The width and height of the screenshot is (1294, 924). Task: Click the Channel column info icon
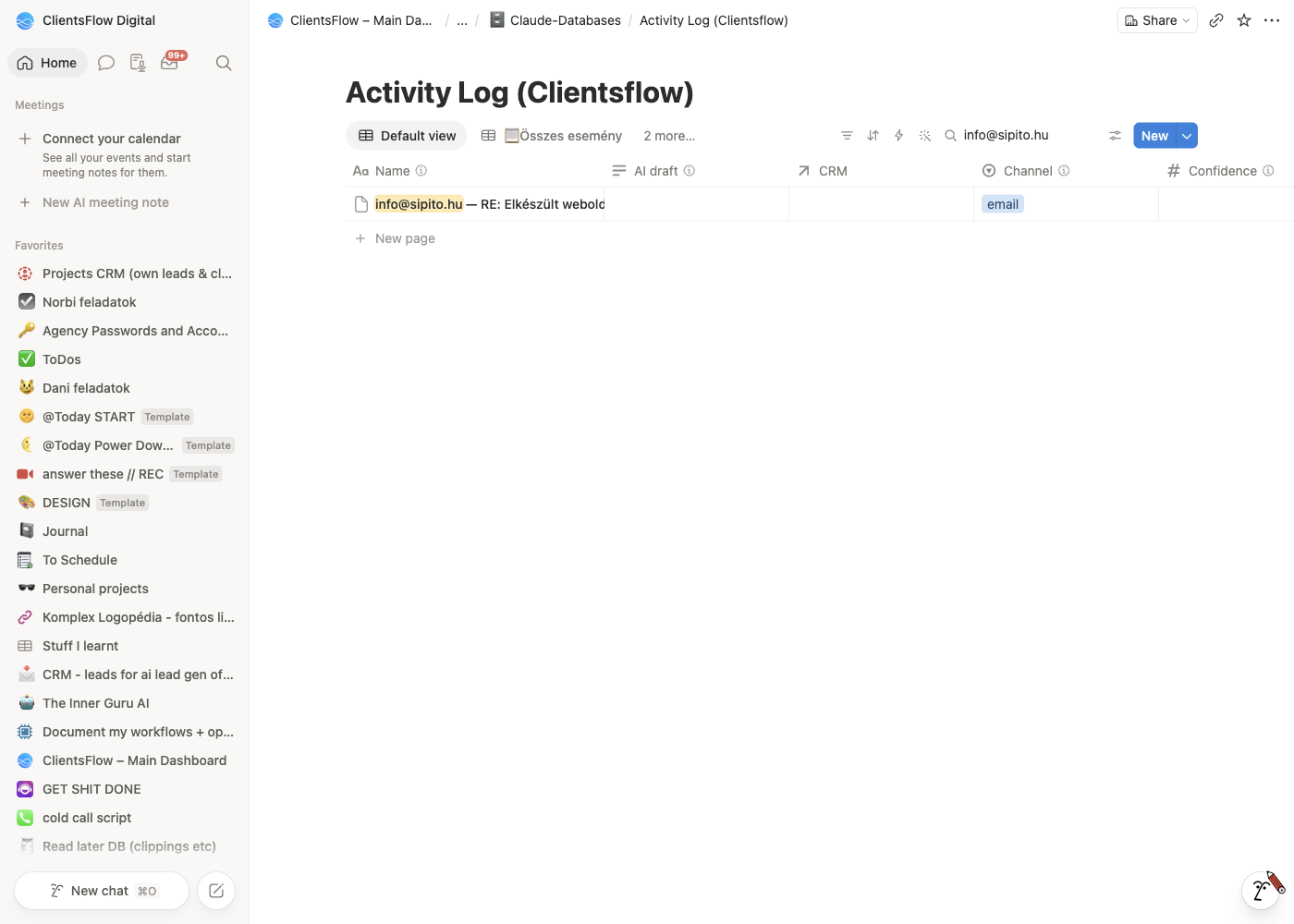coord(1064,171)
